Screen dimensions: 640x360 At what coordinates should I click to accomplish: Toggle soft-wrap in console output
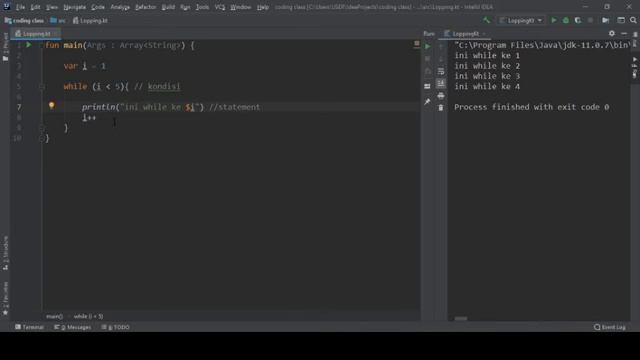(x=441, y=71)
